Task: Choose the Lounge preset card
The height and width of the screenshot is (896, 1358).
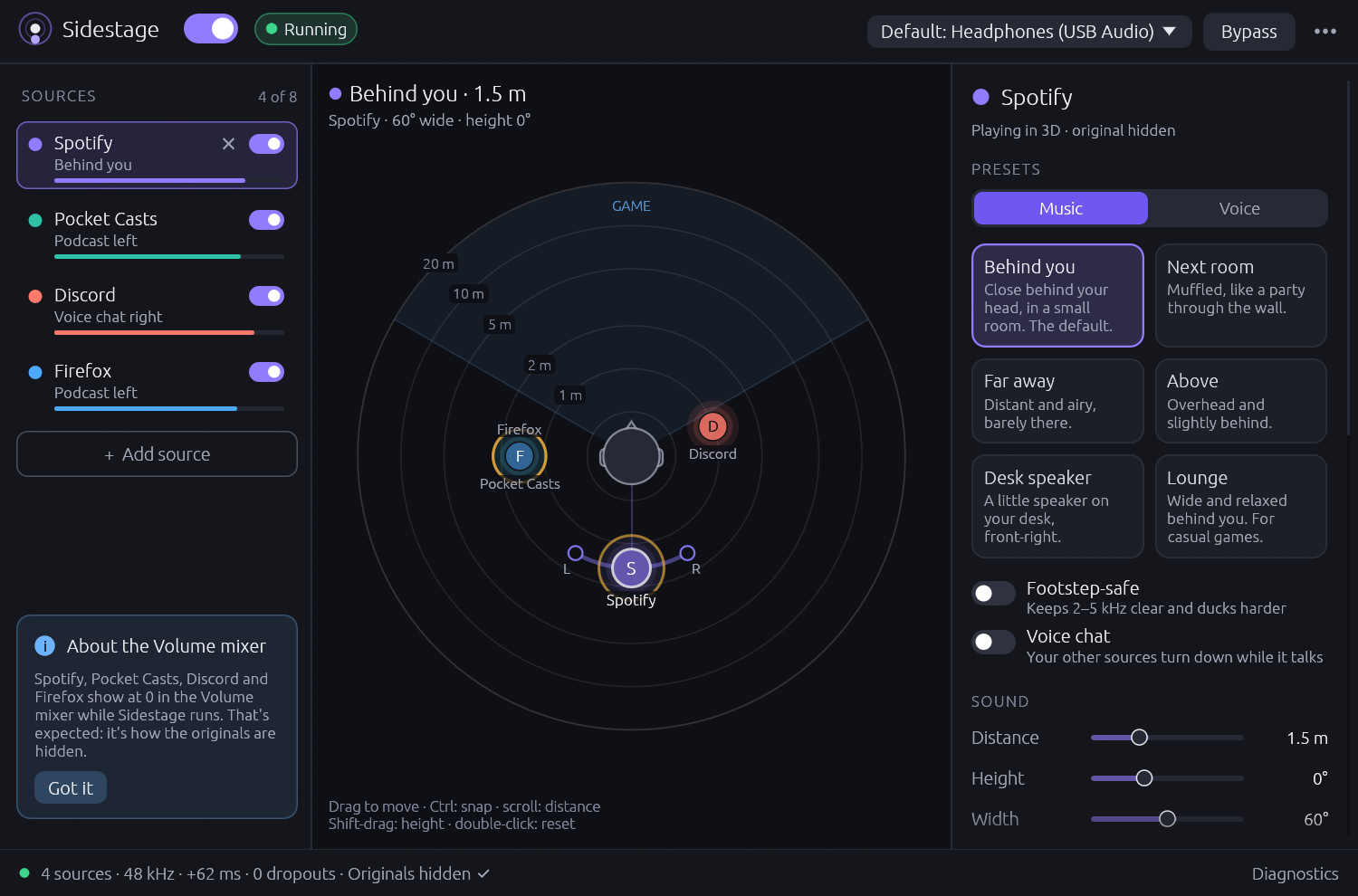Action: [1240, 506]
